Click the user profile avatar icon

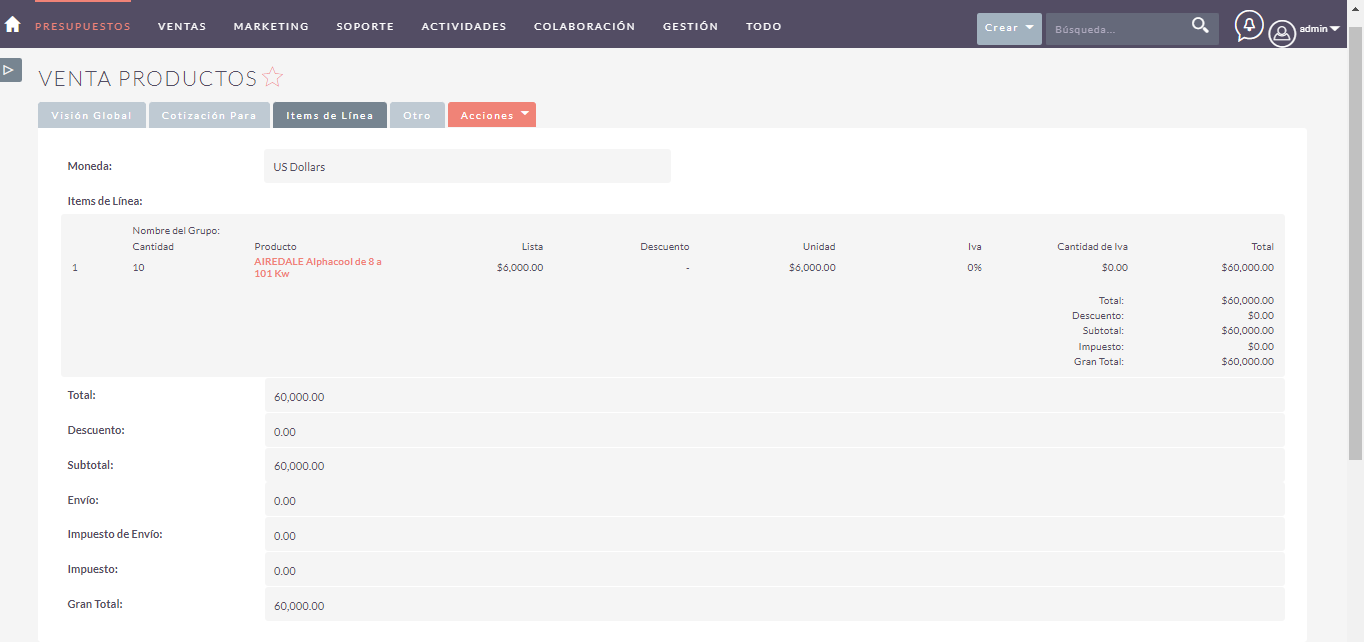coord(1281,33)
